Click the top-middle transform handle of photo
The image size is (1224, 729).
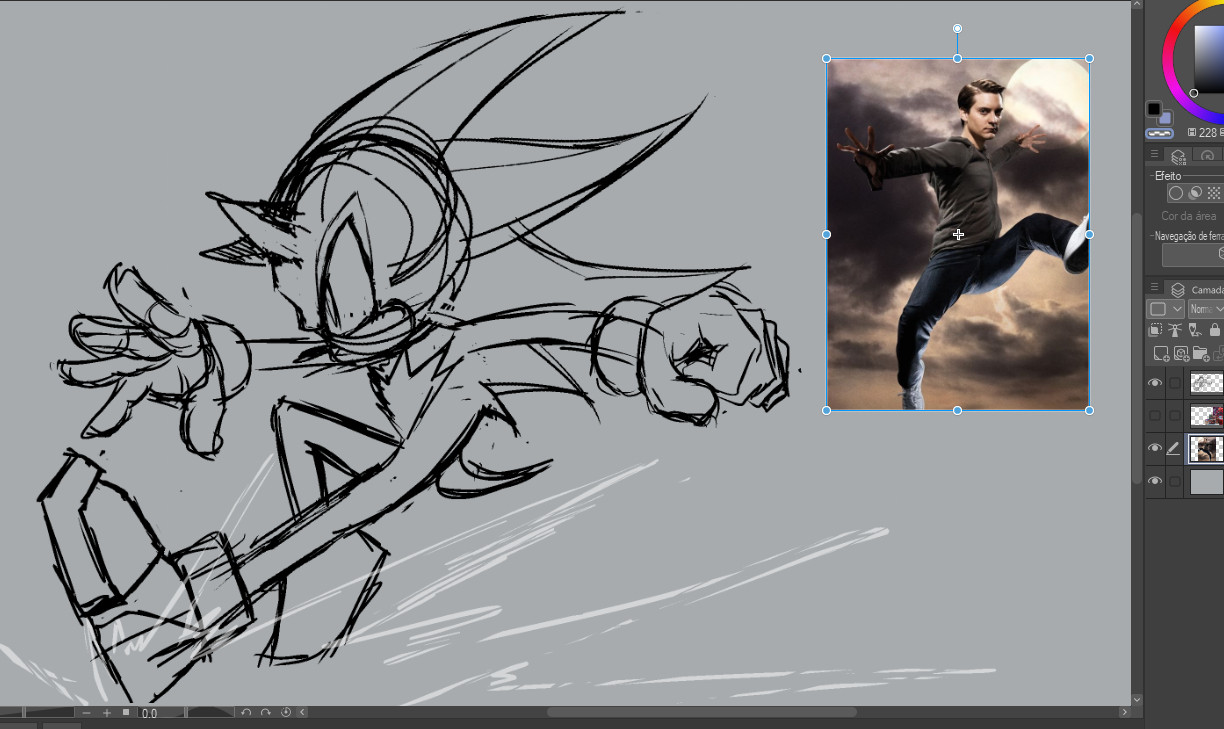coord(957,59)
